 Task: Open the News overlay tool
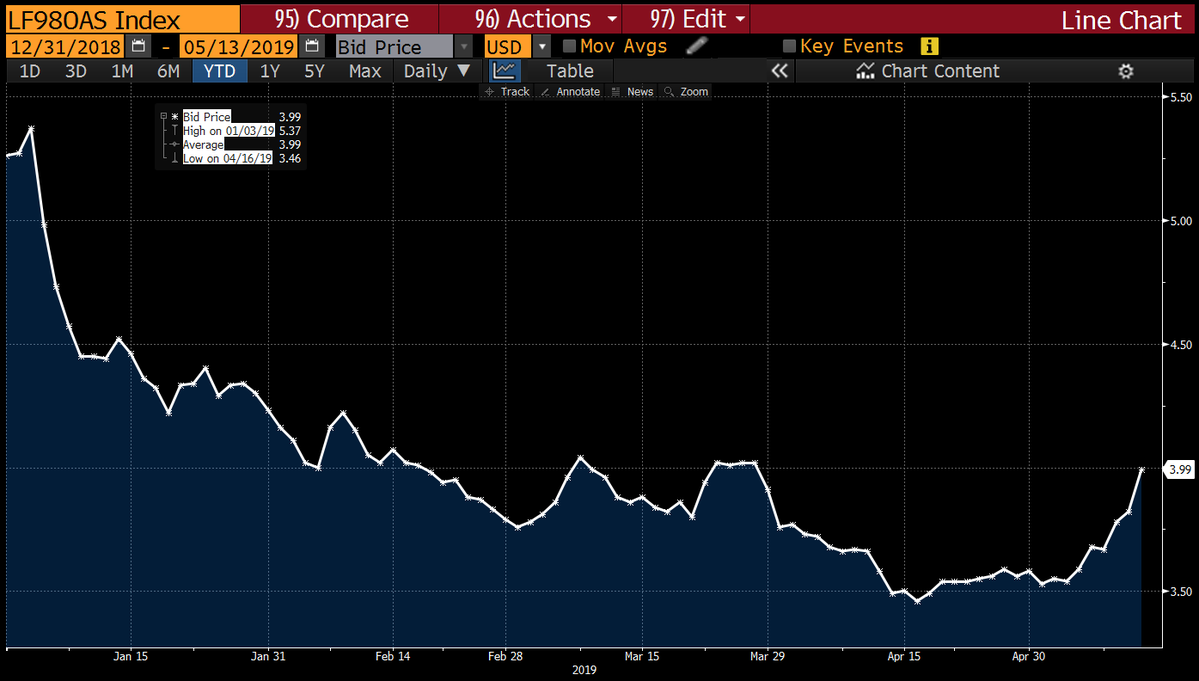click(632, 92)
